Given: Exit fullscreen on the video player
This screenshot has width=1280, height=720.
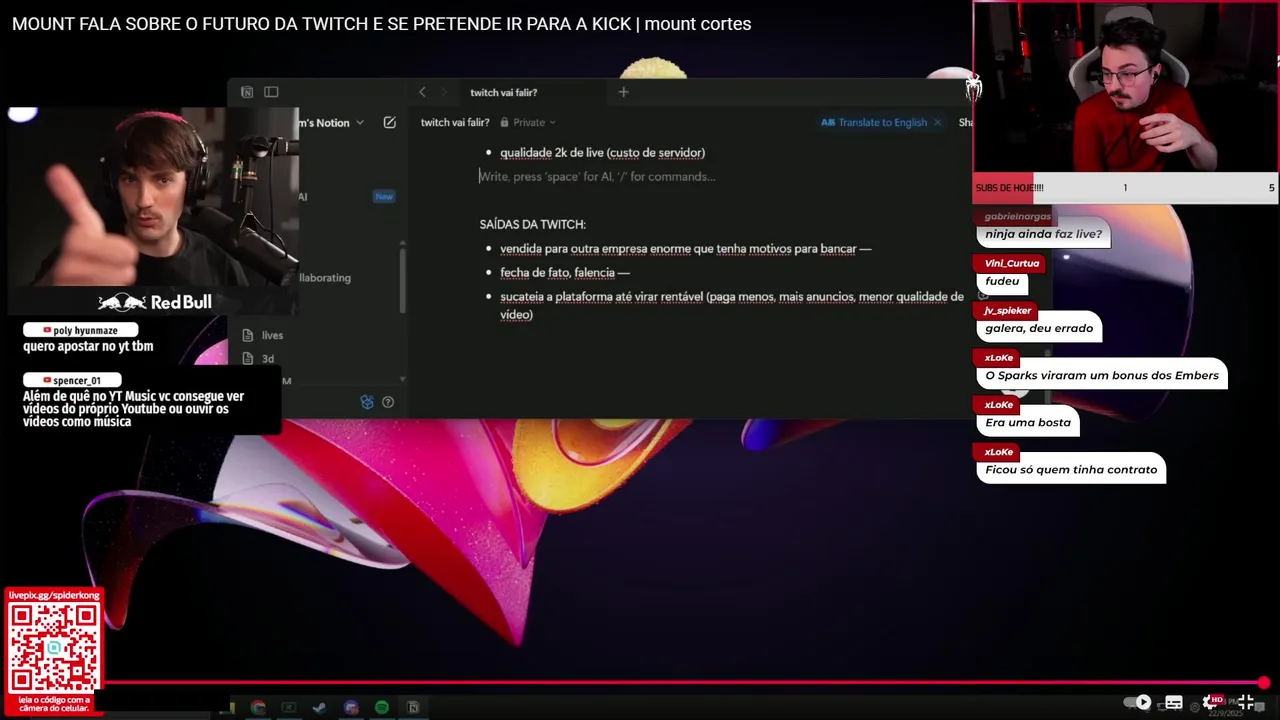Looking at the screenshot, I should point(1246,702).
